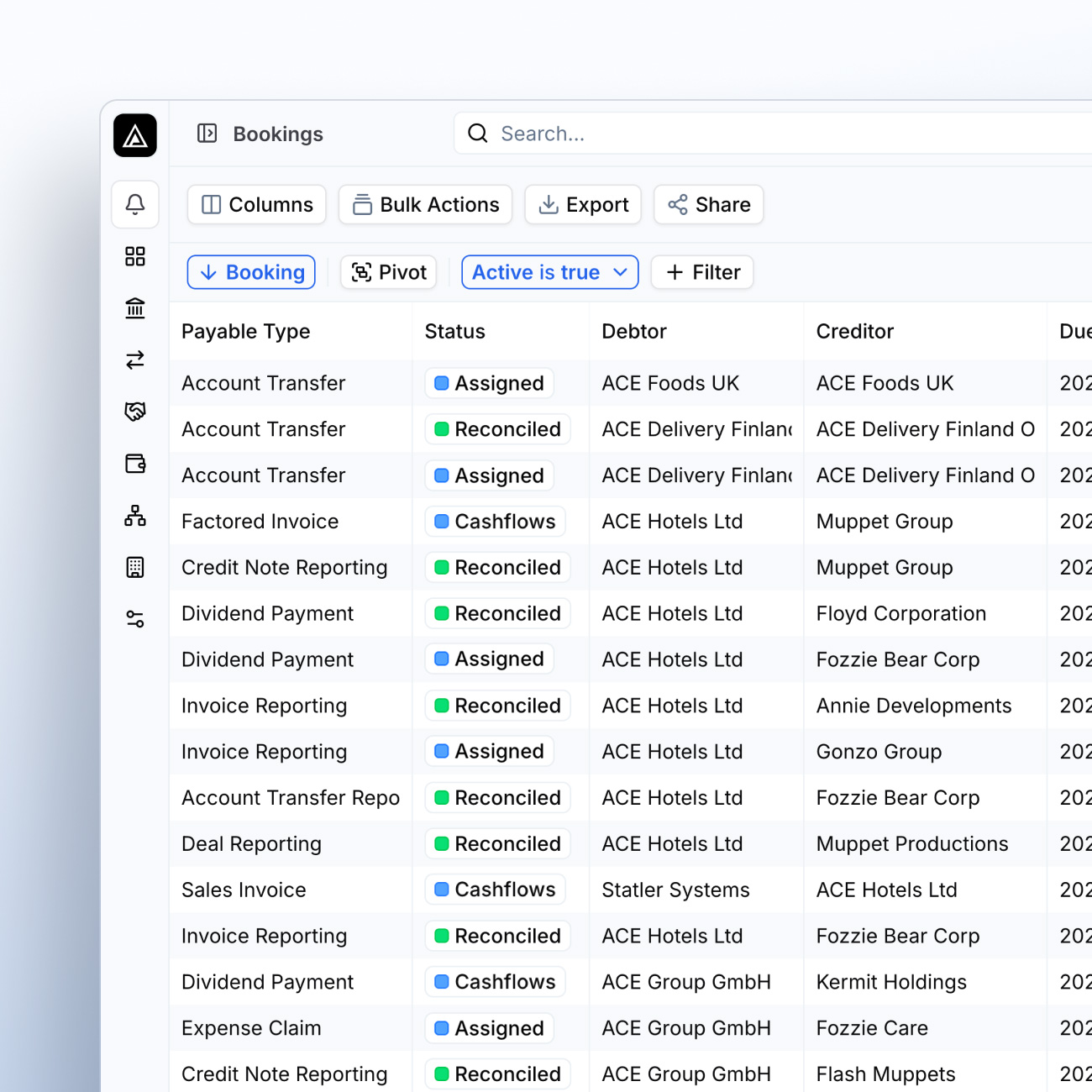
Task: Click the Export button
Action: click(583, 205)
